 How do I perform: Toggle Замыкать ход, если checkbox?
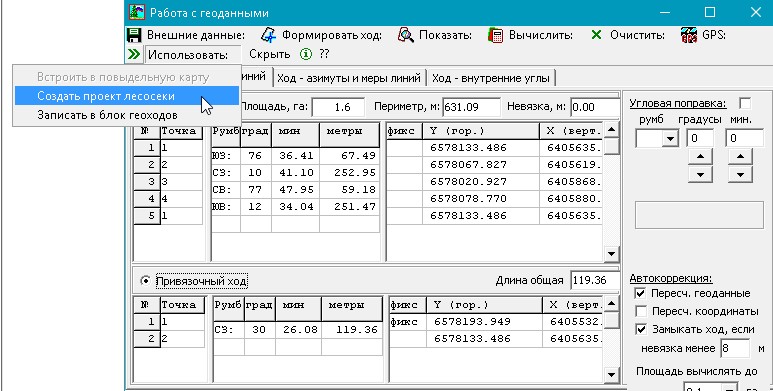(640, 329)
